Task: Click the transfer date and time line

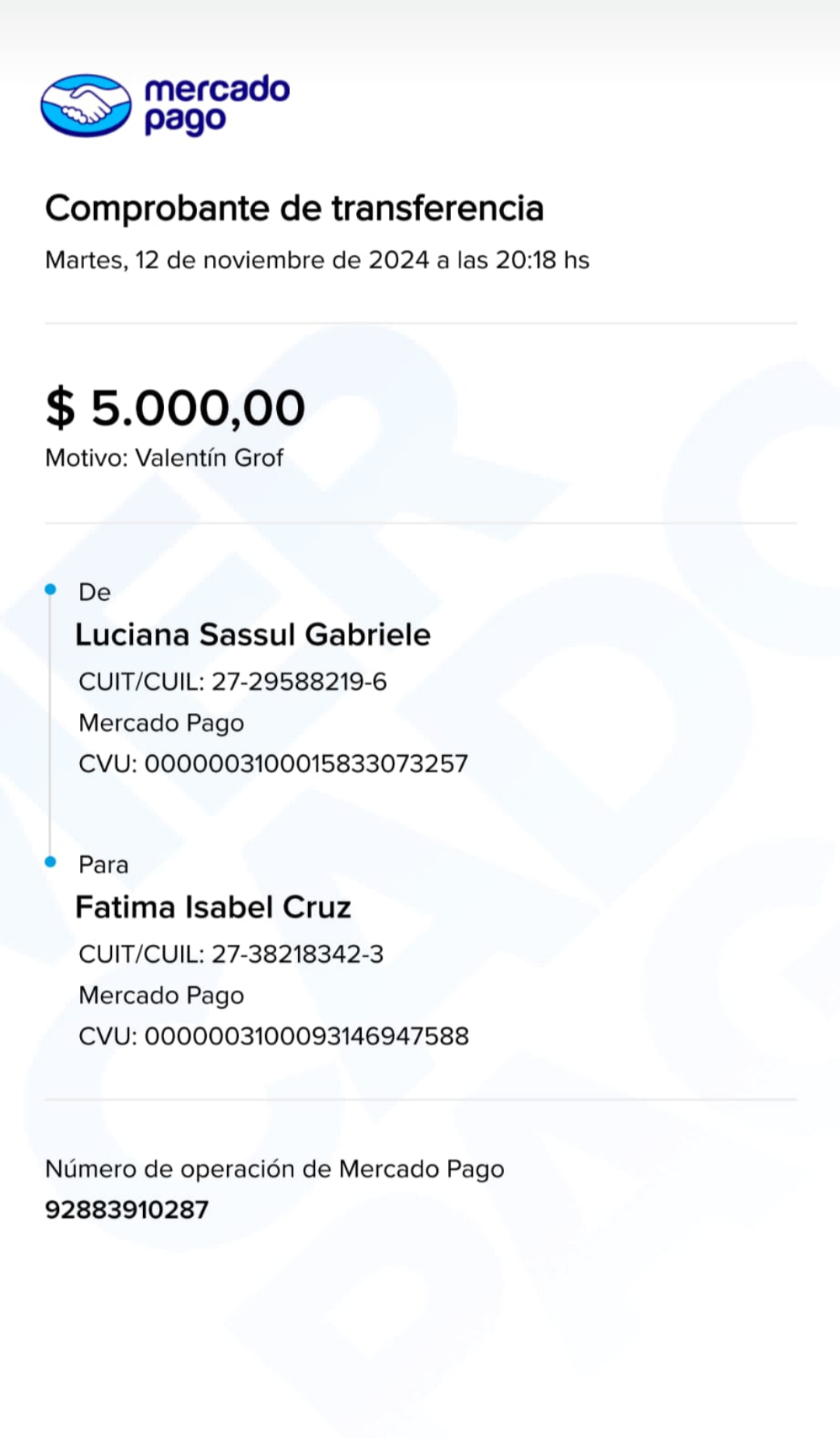Action: pyautogui.click(x=317, y=260)
